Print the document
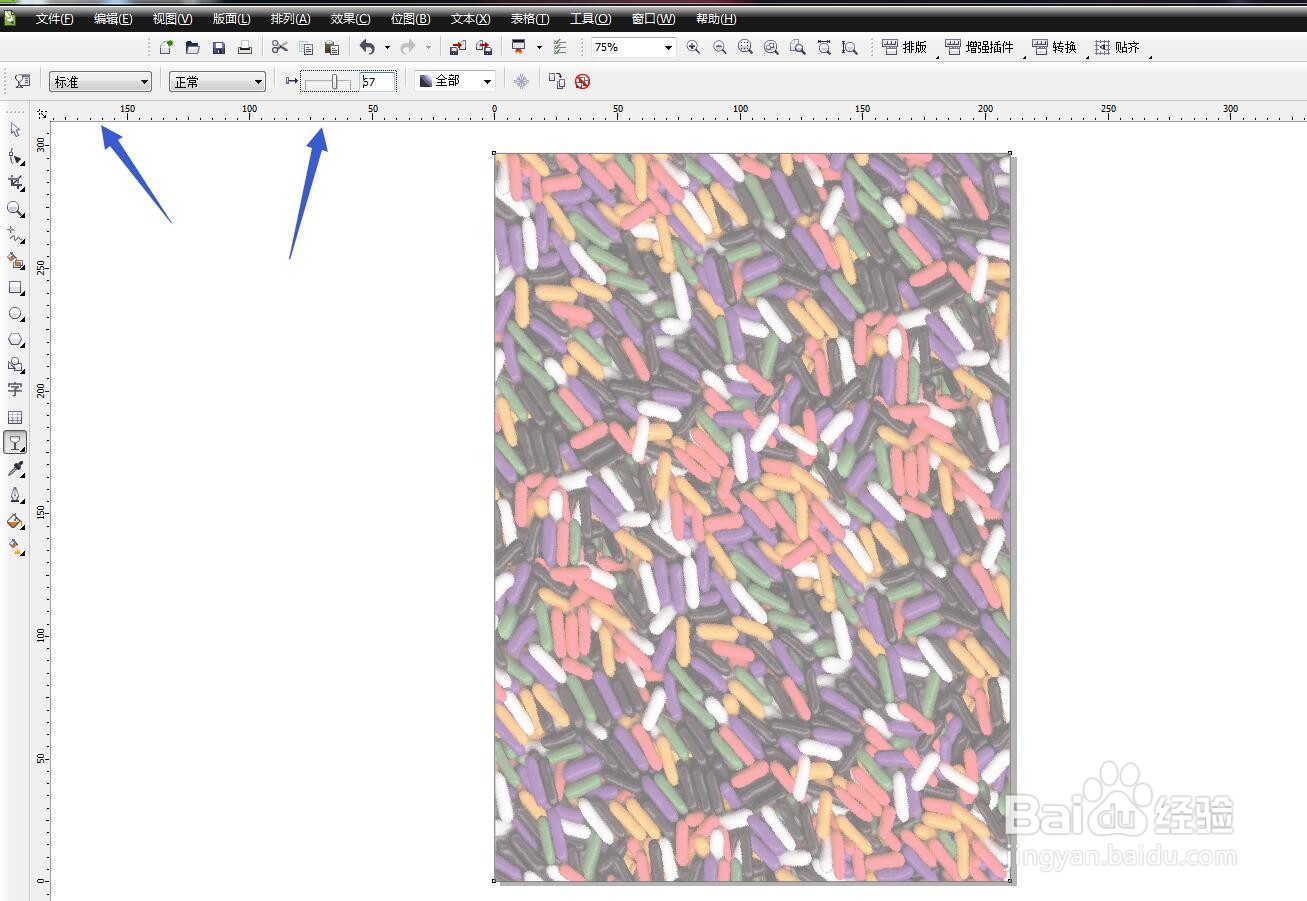 pos(244,47)
